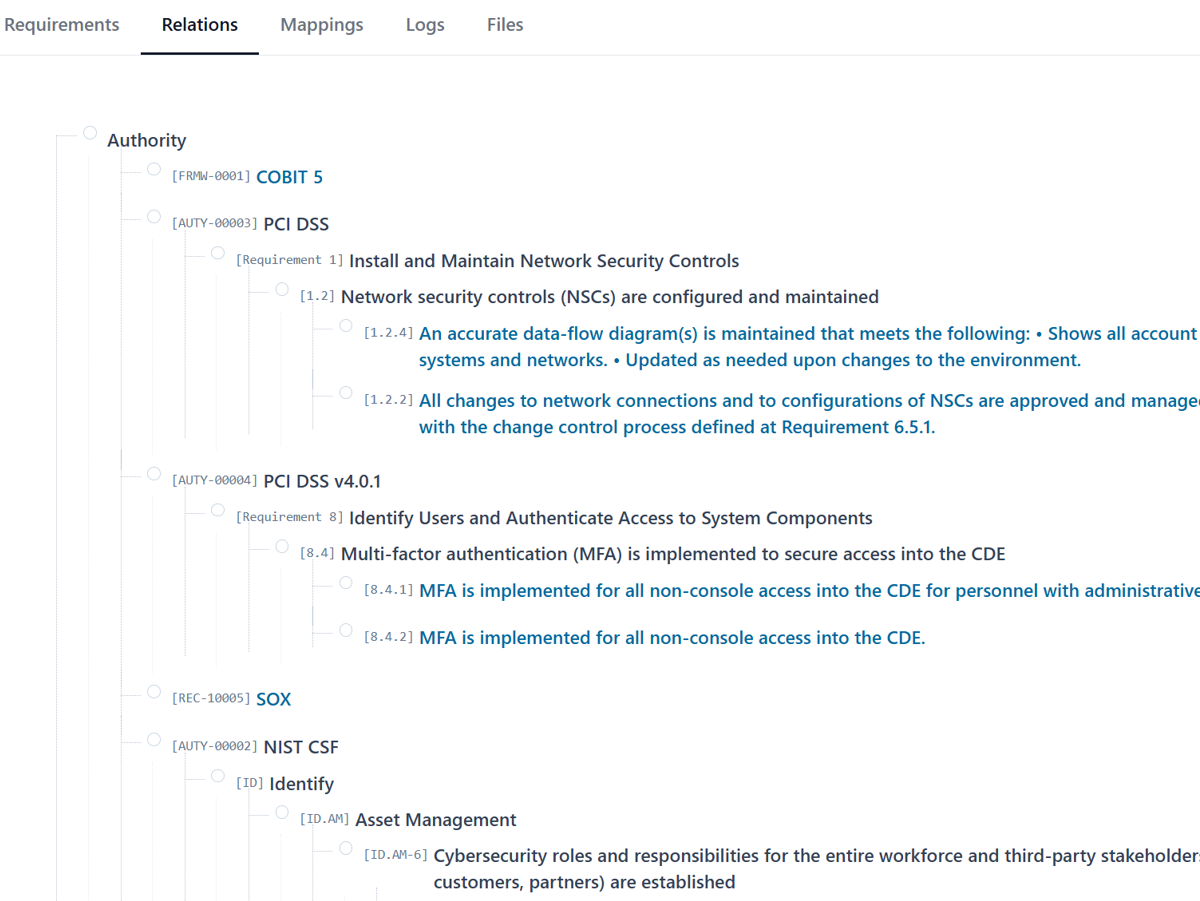The width and height of the screenshot is (1200, 901).
Task: Click circle node beside requirement 8.4.2
Action: click(346, 630)
